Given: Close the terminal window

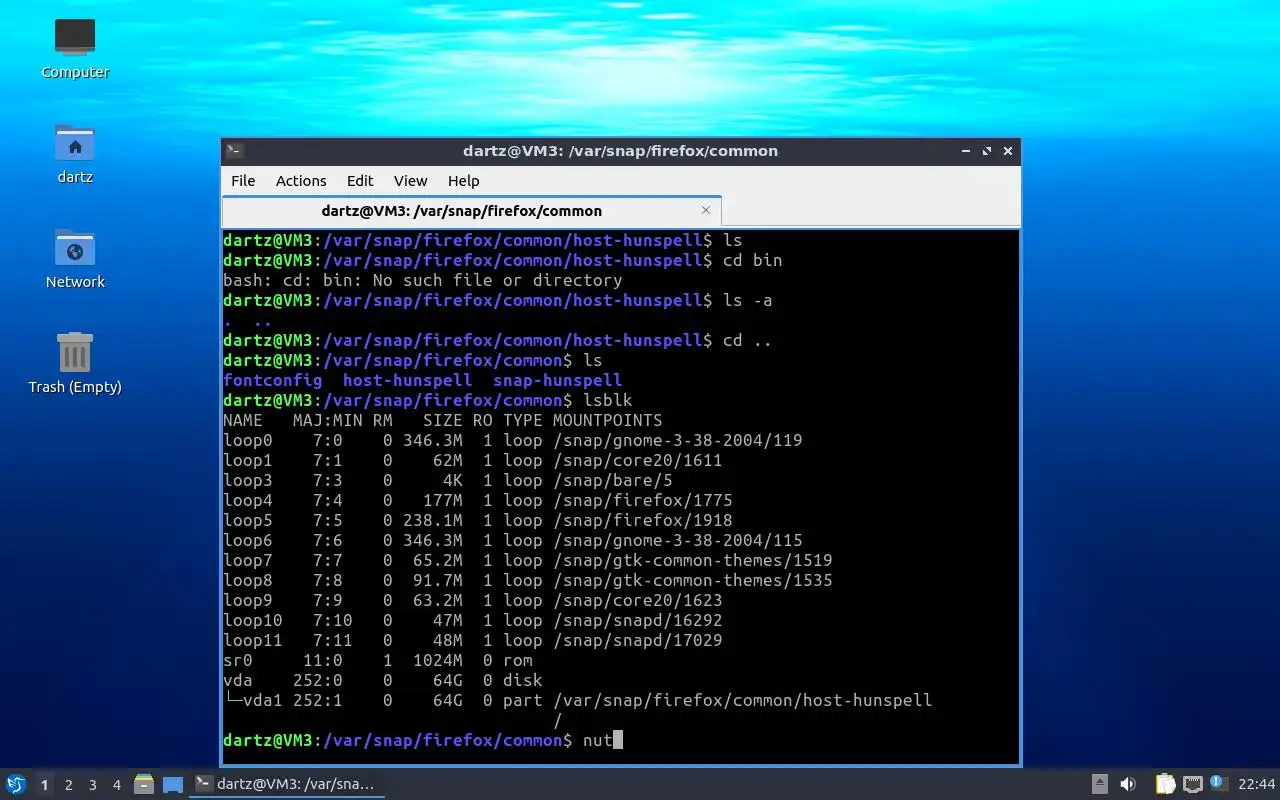Looking at the screenshot, I should pos(1008,151).
